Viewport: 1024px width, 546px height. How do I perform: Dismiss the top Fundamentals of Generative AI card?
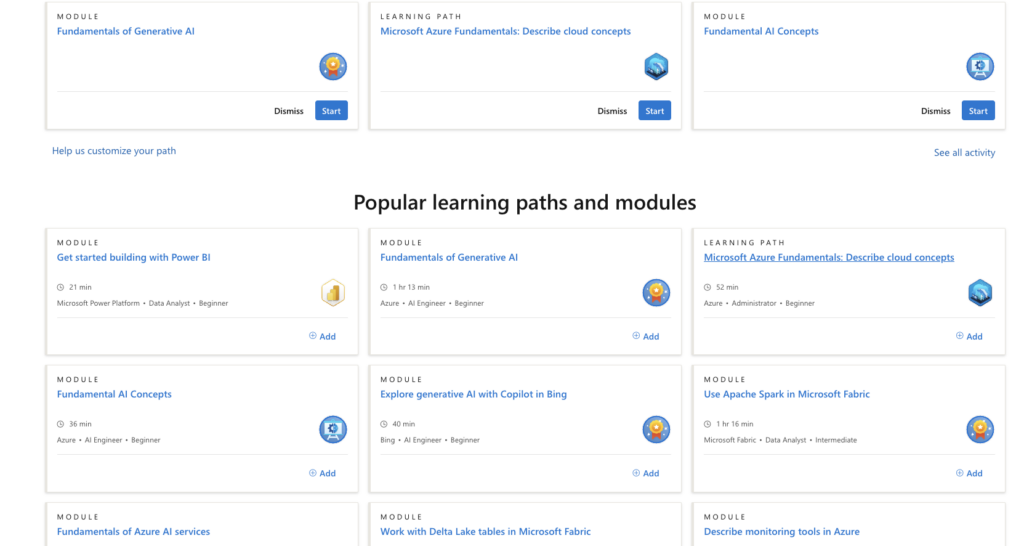[289, 111]
